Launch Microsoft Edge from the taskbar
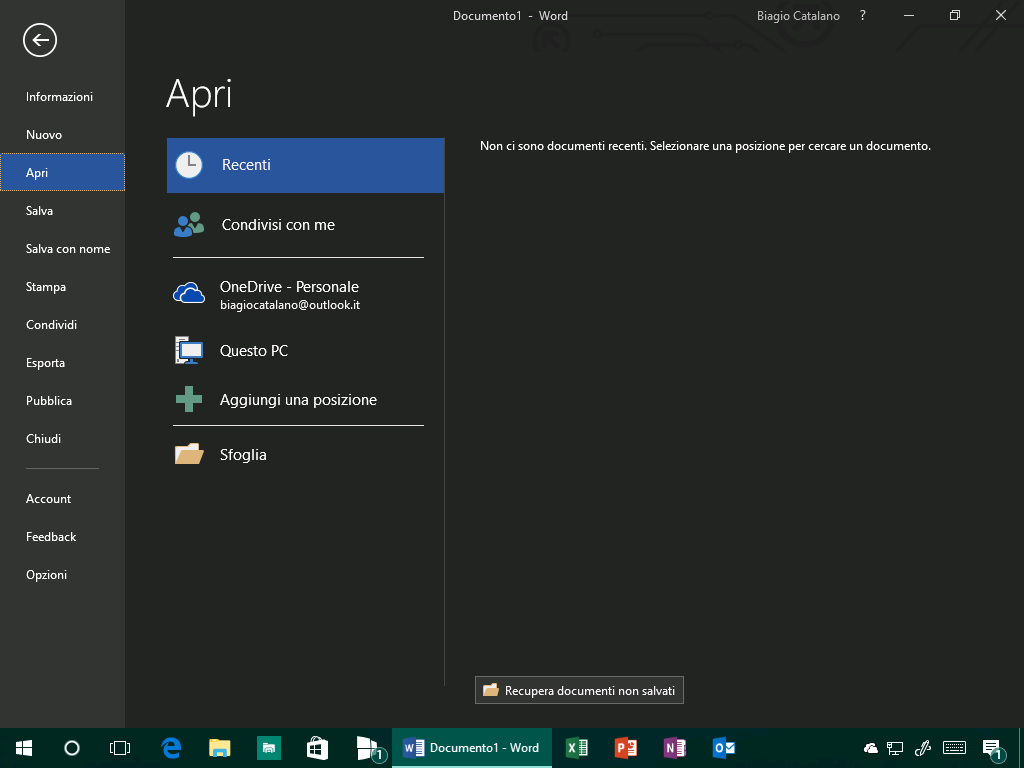Viewport: 1024px width, 768px height. pyautogui.click(x=171, y=748)
